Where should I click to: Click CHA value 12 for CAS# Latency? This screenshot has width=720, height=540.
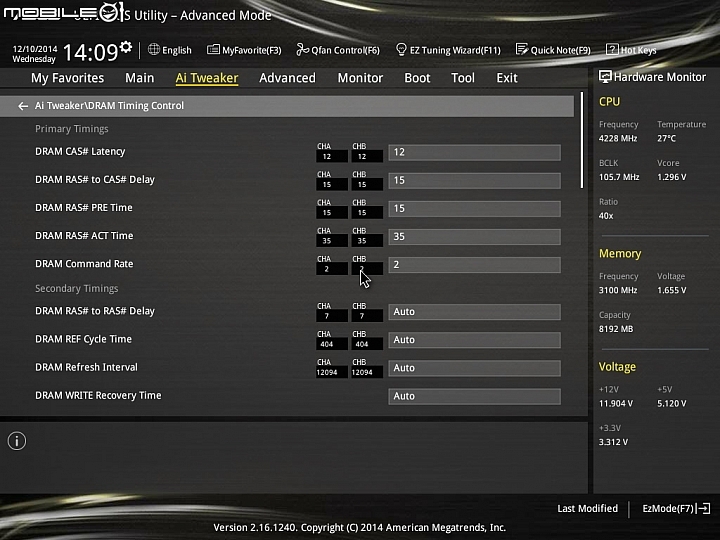click(332, 157)
